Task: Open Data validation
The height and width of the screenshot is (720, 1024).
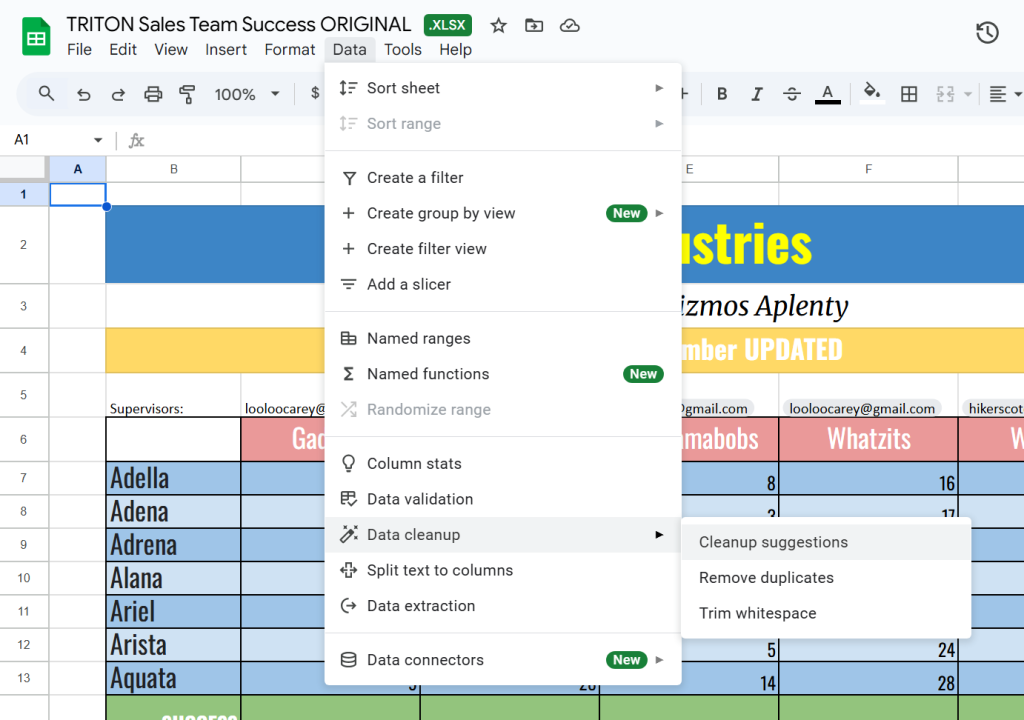Action: pos(503,499)
